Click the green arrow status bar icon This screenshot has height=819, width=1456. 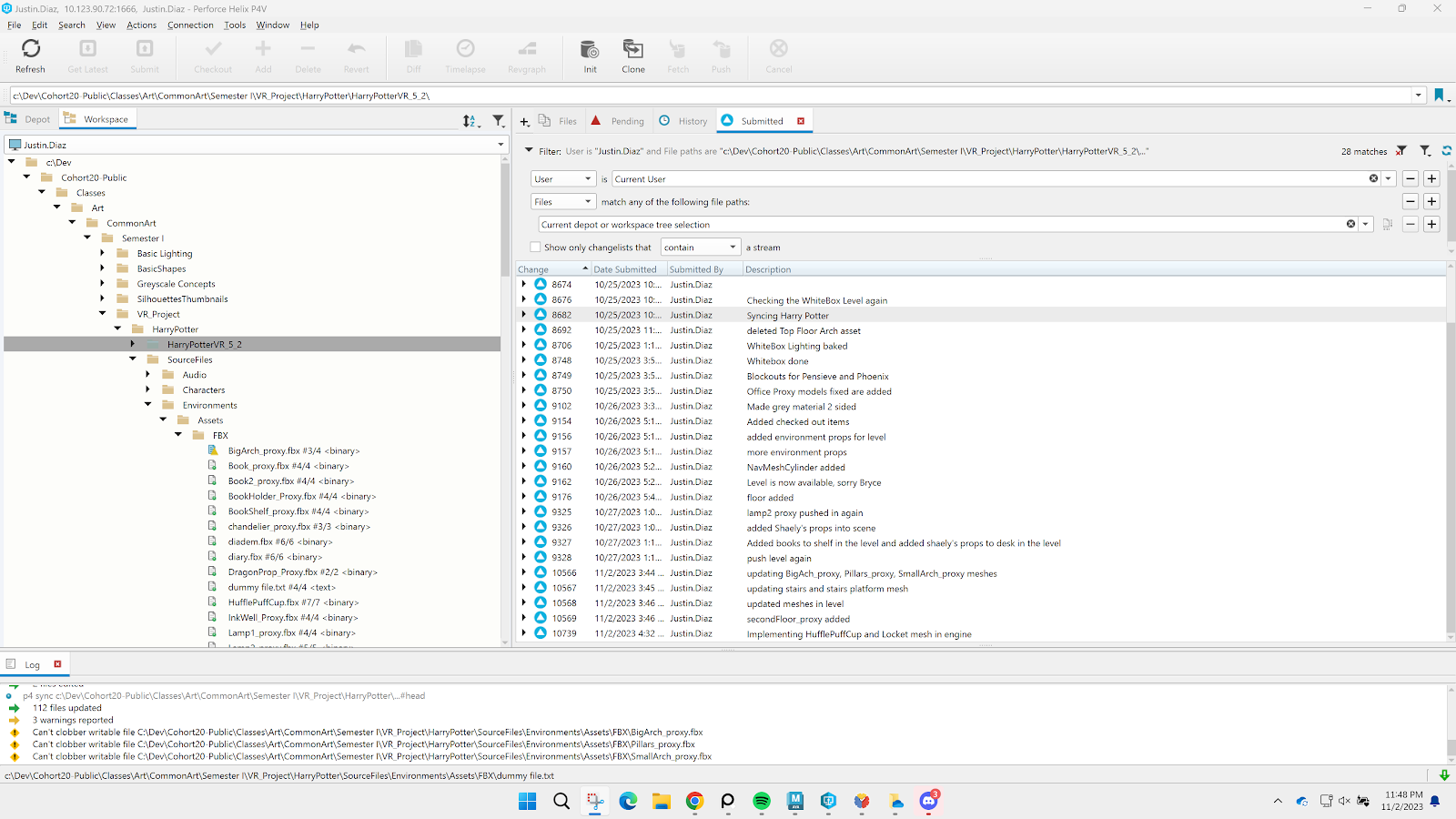(x=1444, y=775)
